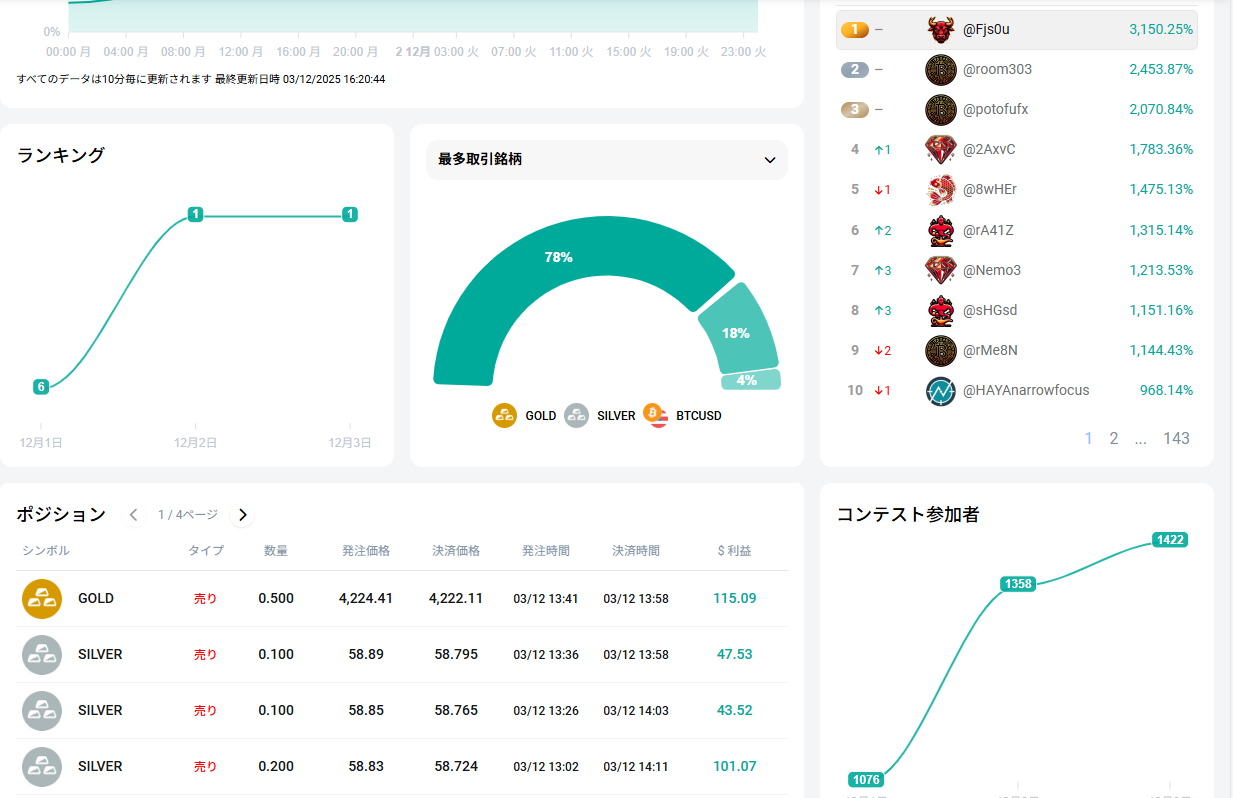1233x798 pixels.
Task: Open leaderboard page 2
Action: (x=1114, y=438)
